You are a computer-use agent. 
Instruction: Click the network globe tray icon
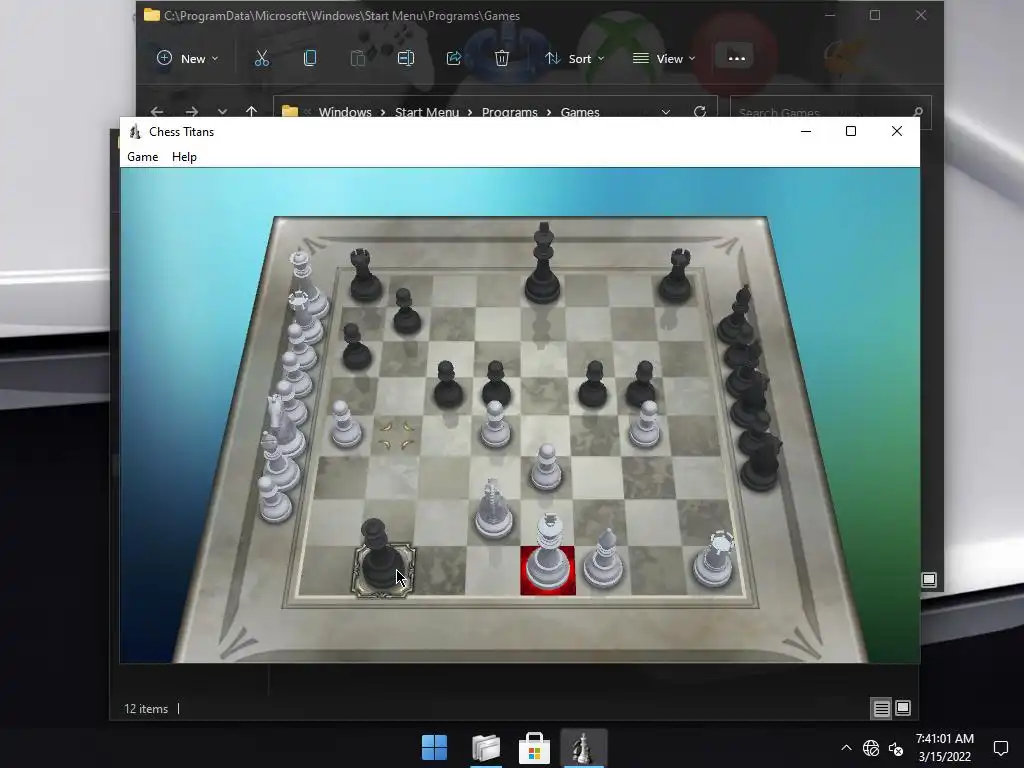pyautogui.click(x=871, y=748)
